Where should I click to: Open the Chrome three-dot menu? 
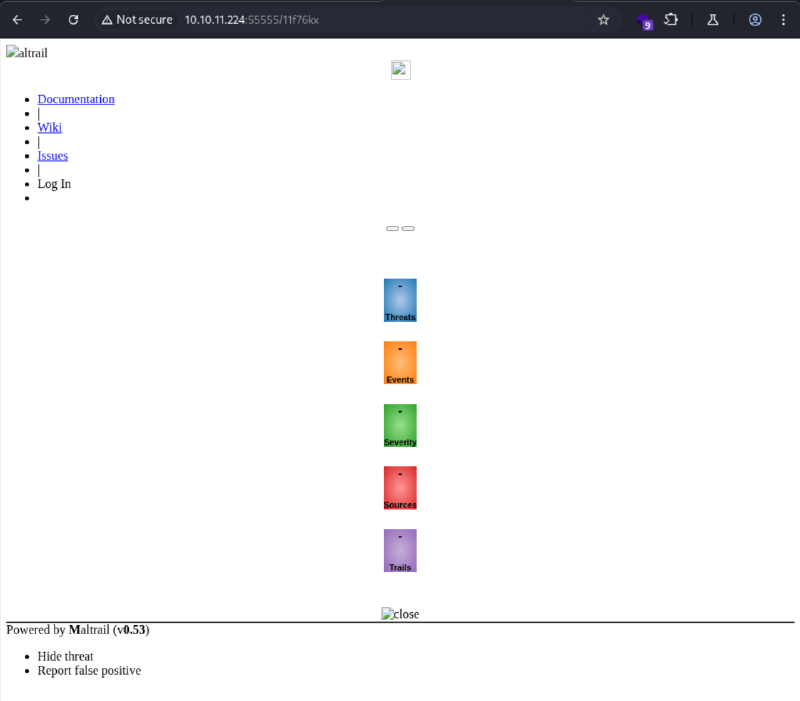coord(783,19)
